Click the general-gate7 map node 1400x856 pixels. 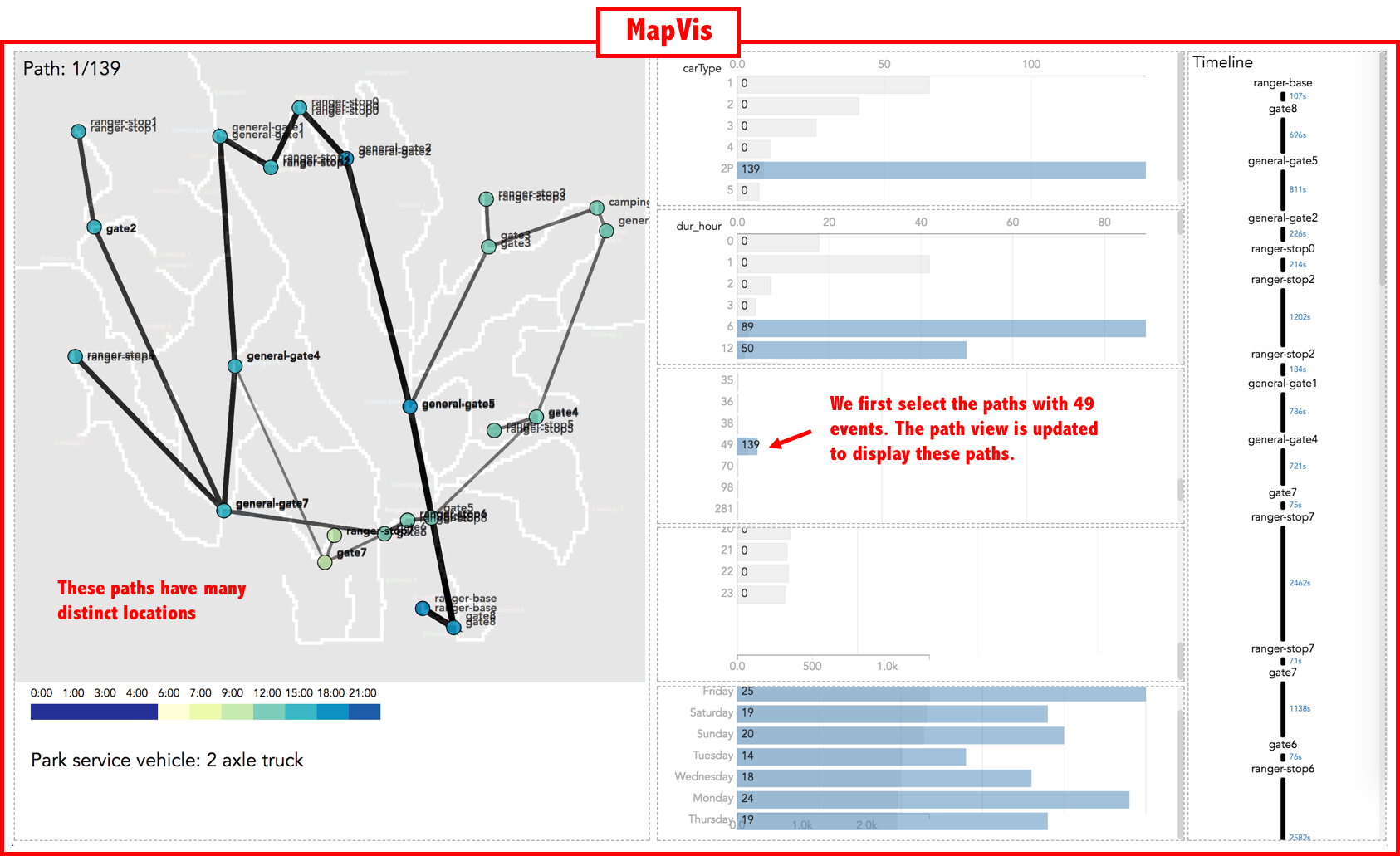coord(223,511)
